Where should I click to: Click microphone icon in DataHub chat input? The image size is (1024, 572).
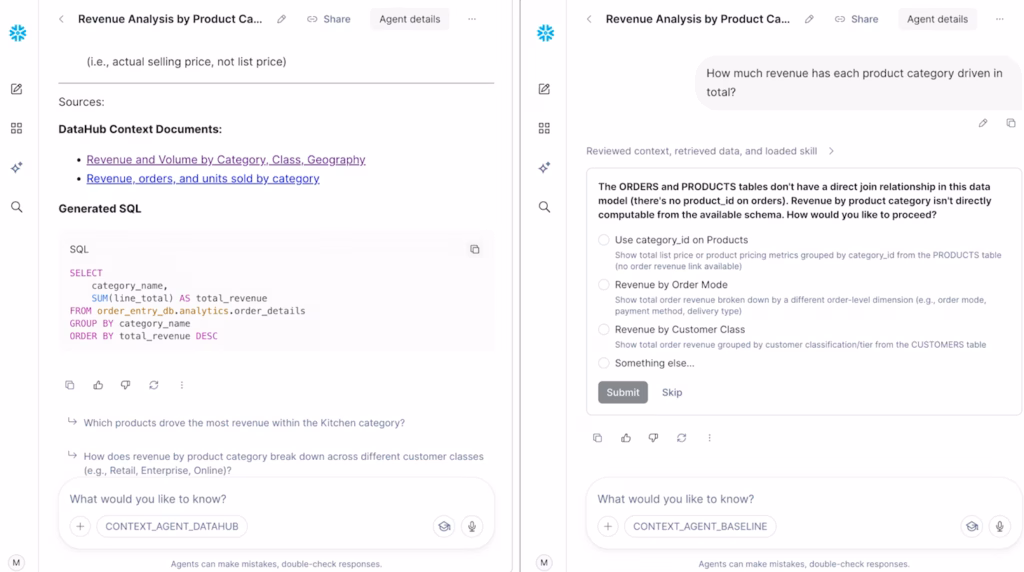(x=472, y=526)
